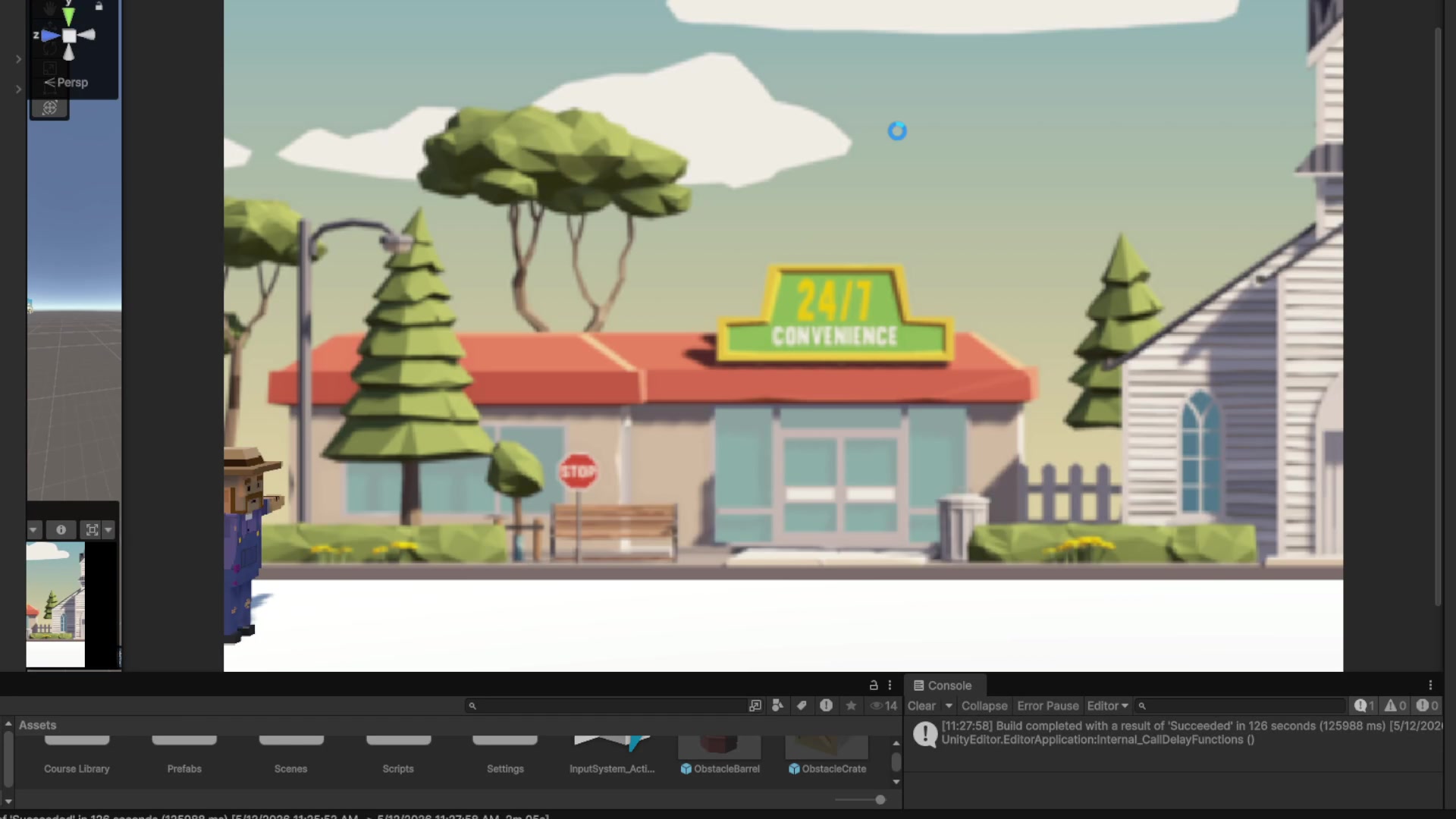Toggle console warning messages filter
Screen dimensions: 1456x819
tap(1395, 705)
